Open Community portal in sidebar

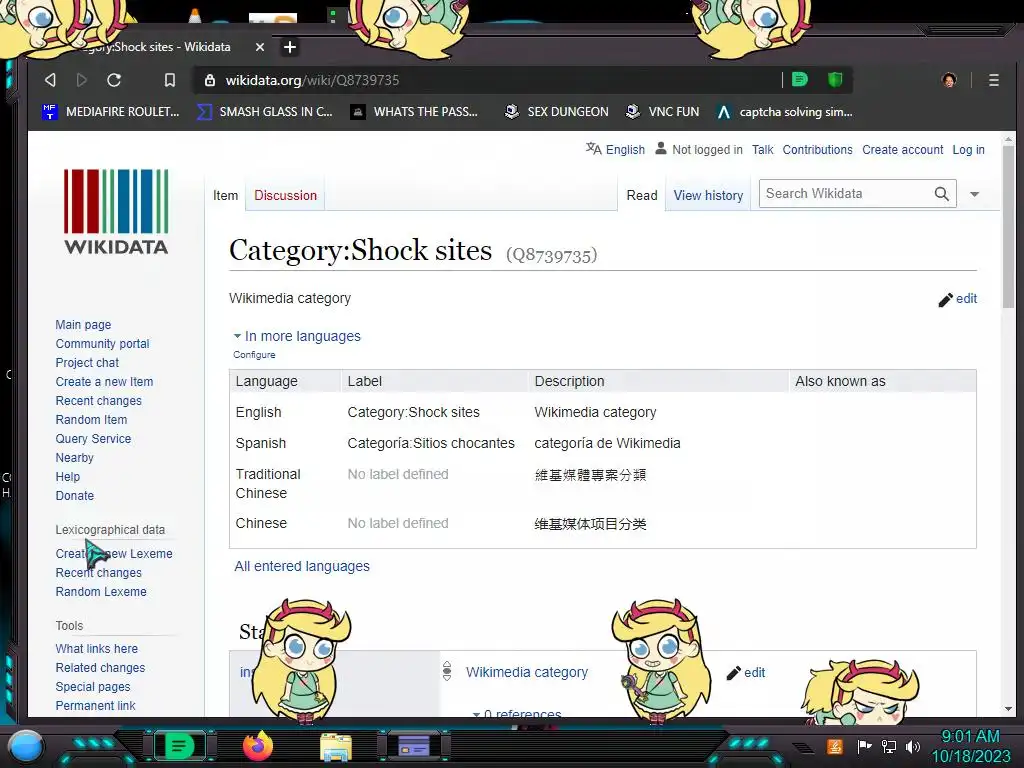tap(103, 344)
